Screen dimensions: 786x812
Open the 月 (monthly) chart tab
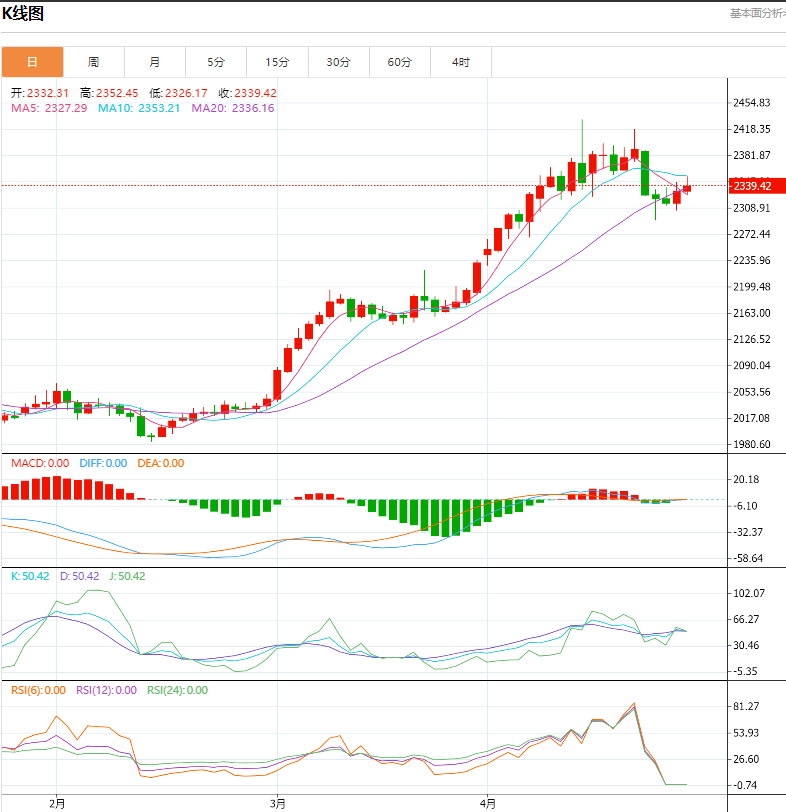tap(154, 62)
